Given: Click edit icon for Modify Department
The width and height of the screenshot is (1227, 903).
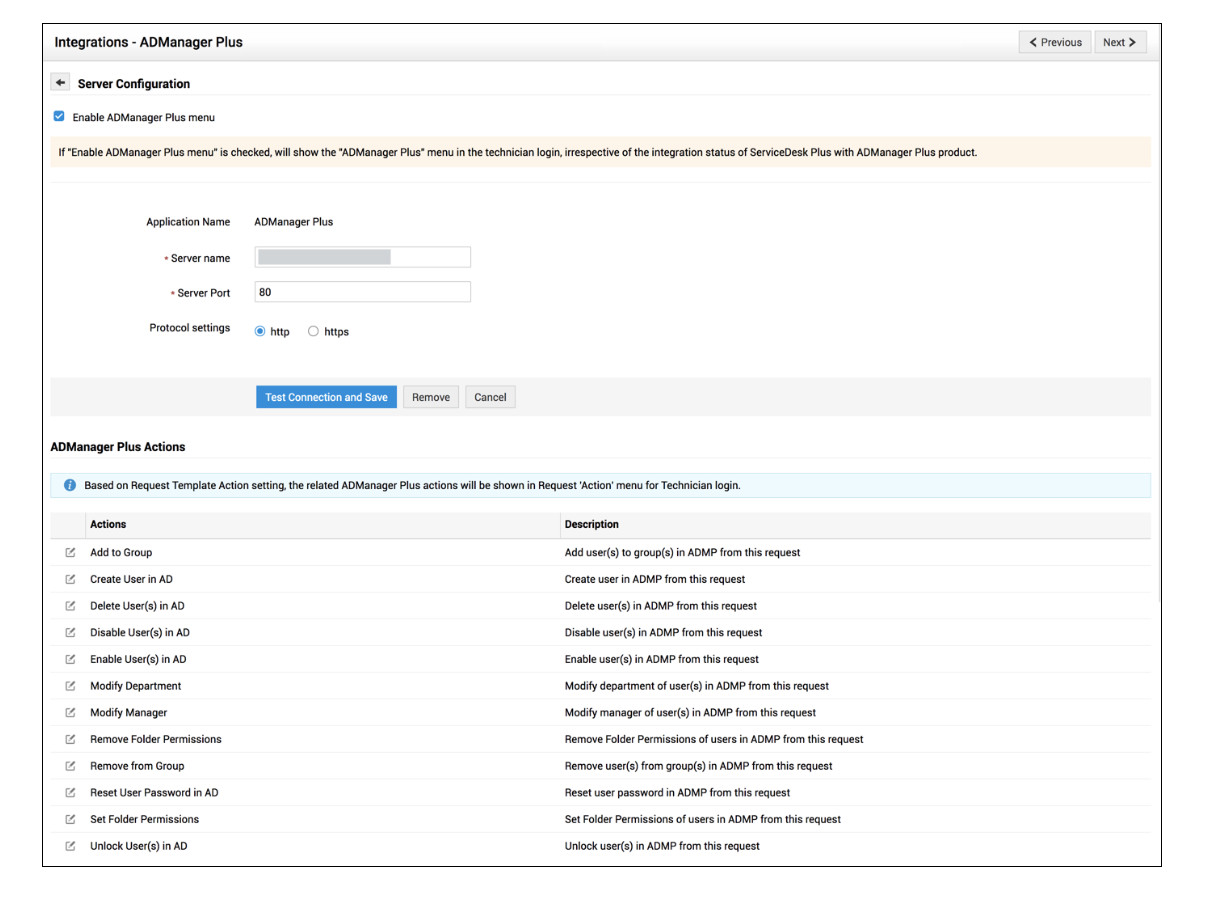Looking at the screenshot, I should point(70,686).
